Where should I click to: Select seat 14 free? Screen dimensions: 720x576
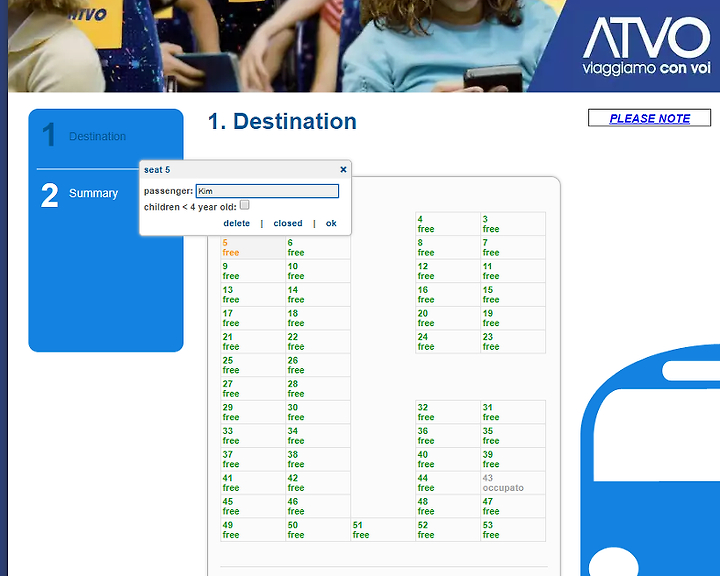[x=318, y=294]
